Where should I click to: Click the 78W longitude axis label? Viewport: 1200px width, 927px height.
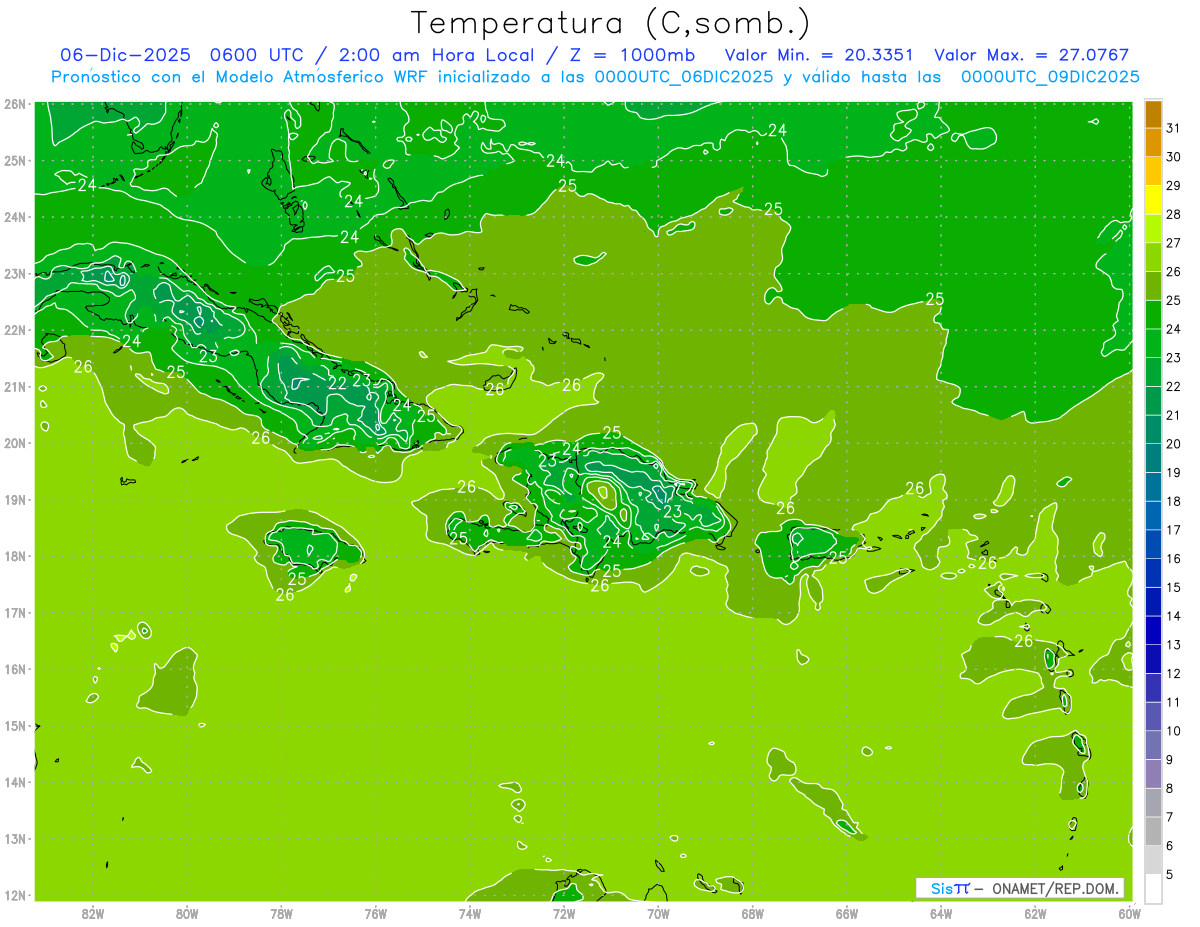click(x=281, y=913)
